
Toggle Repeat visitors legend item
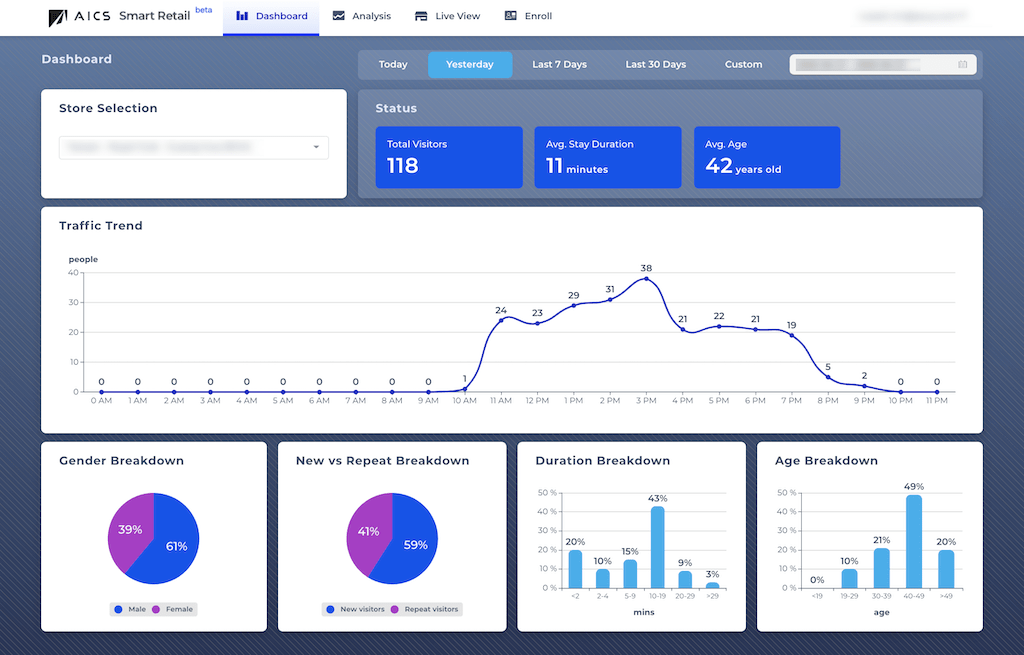point(426,609)
